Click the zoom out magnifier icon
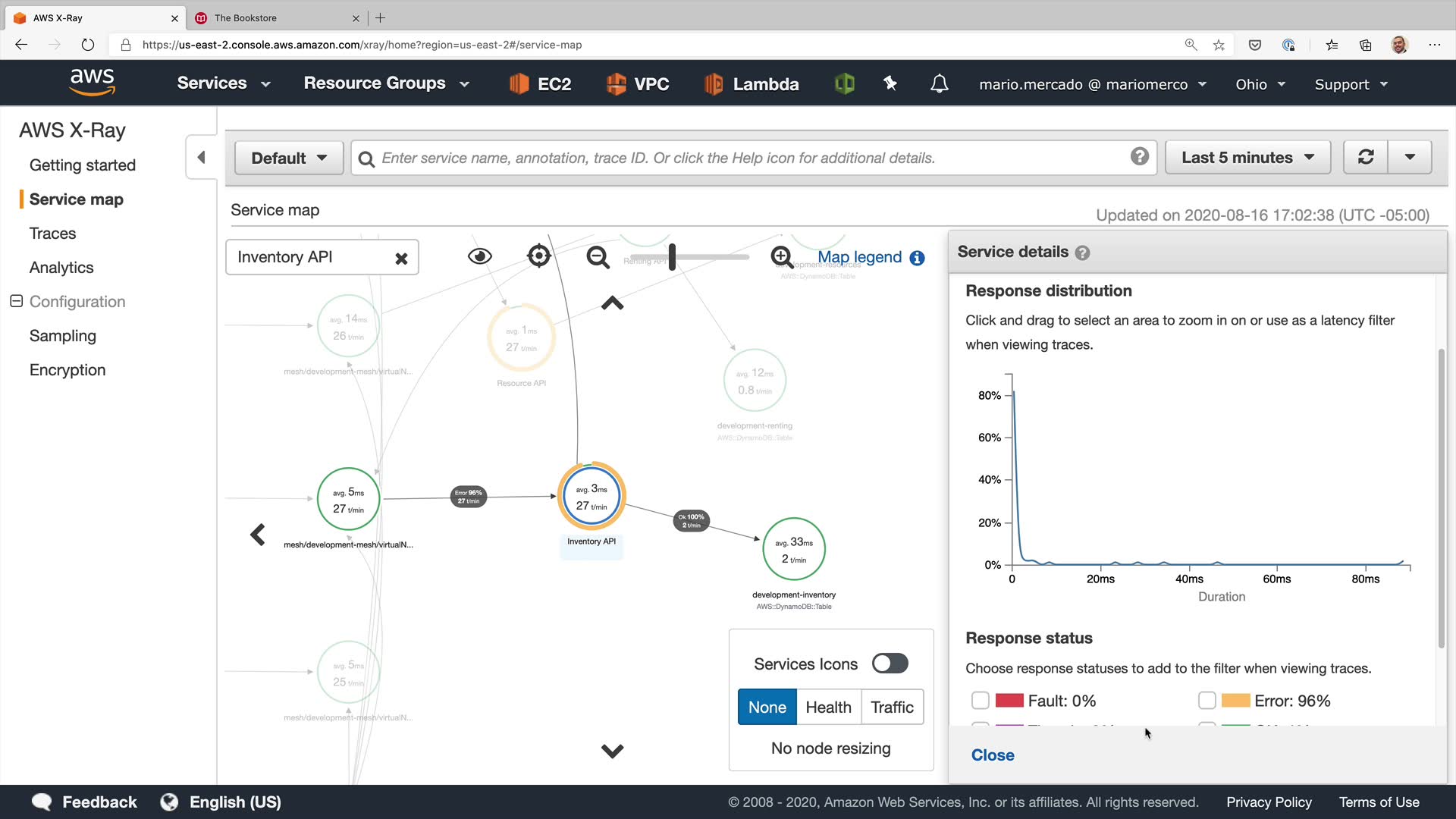Viewport: 1456px width, 819px height. pyautogui.click(x=598, y=257)
